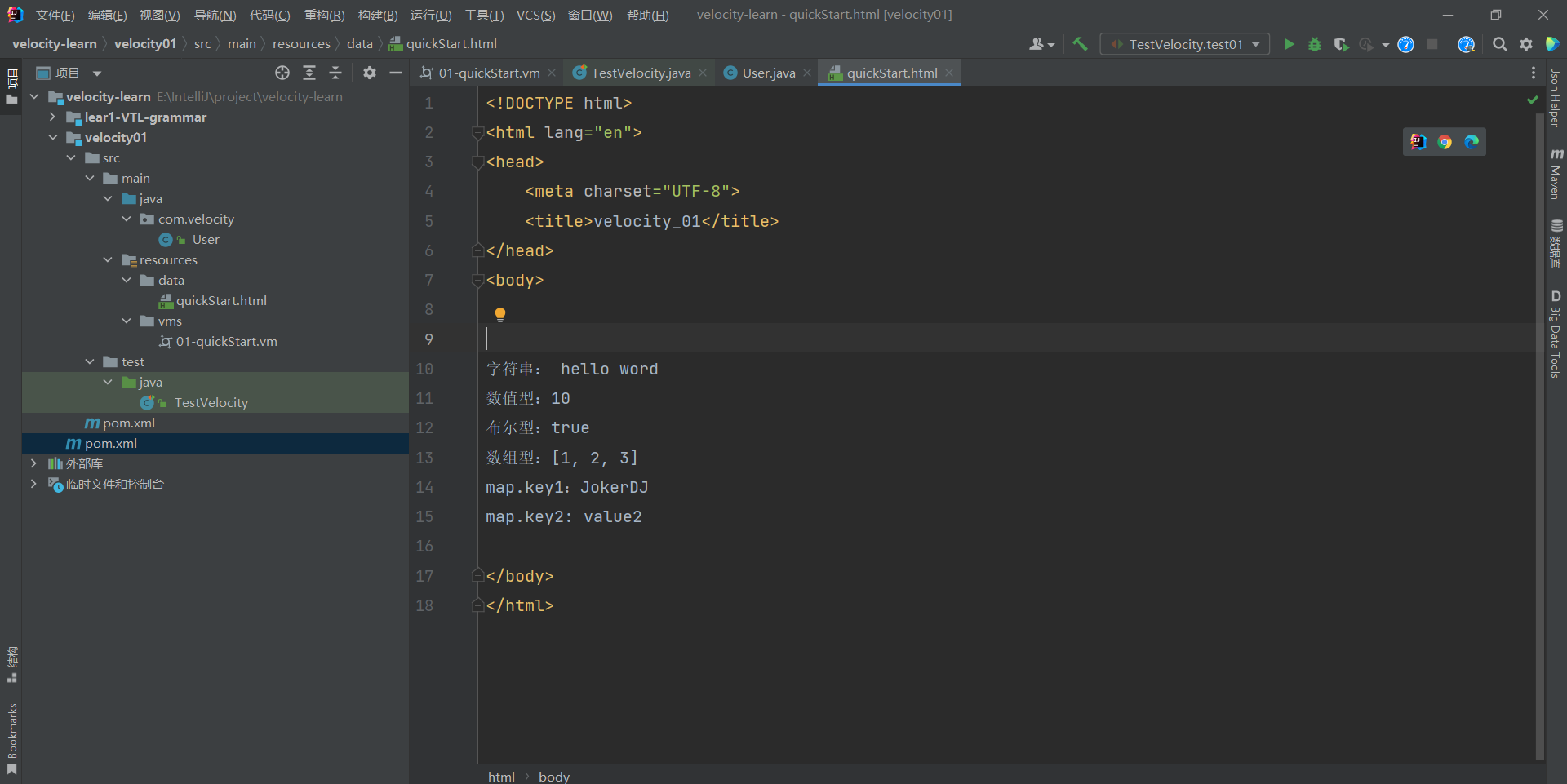Select opened file target icon in project panel
The width and height of the screenshot is (1567, 784).
pos(282,73)
